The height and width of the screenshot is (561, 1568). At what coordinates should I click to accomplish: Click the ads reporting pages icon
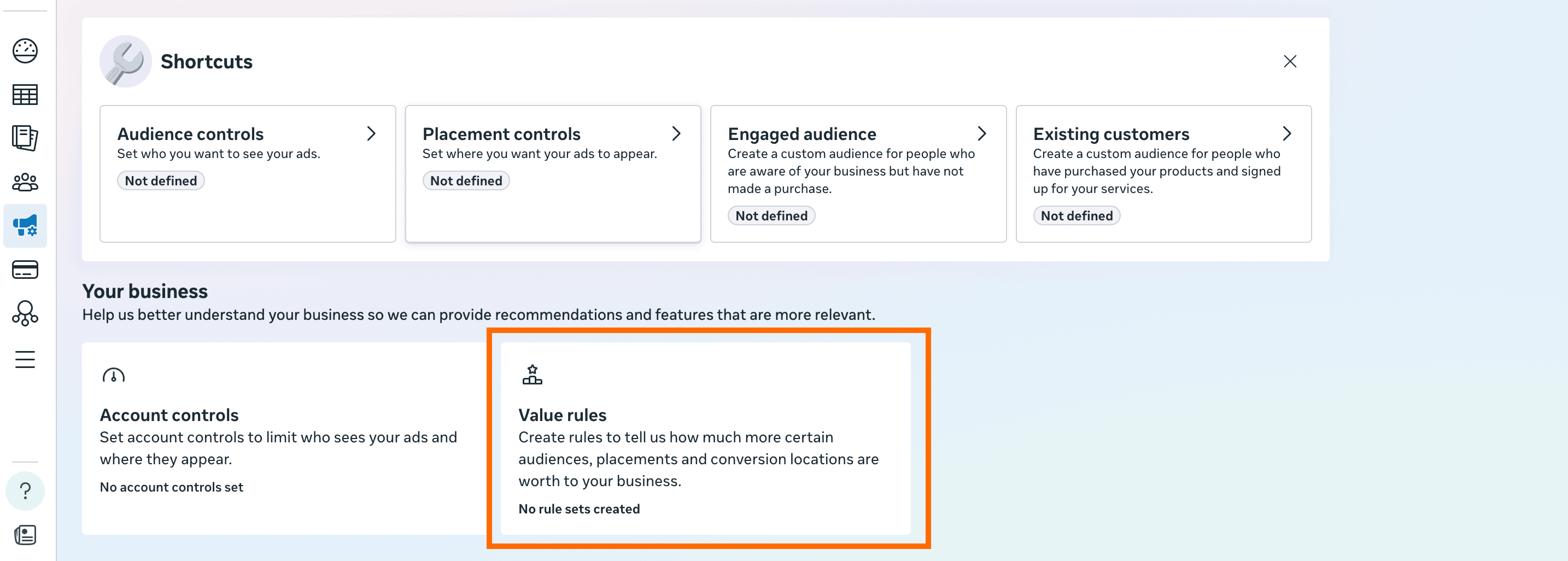pos(25,138)
